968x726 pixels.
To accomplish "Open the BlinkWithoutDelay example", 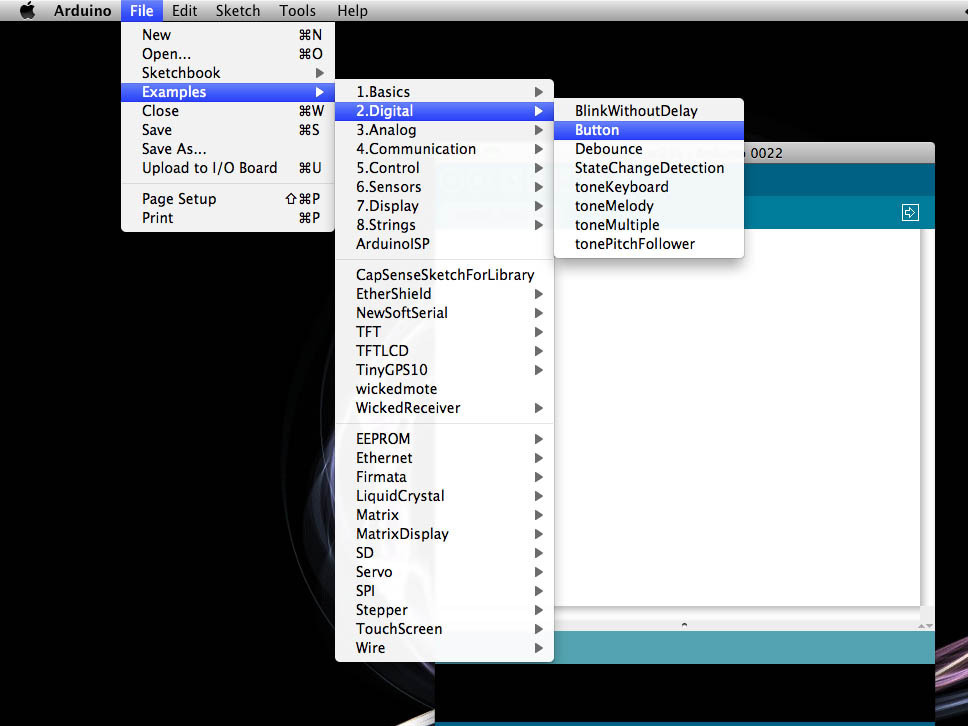I will tap(649, 111).
